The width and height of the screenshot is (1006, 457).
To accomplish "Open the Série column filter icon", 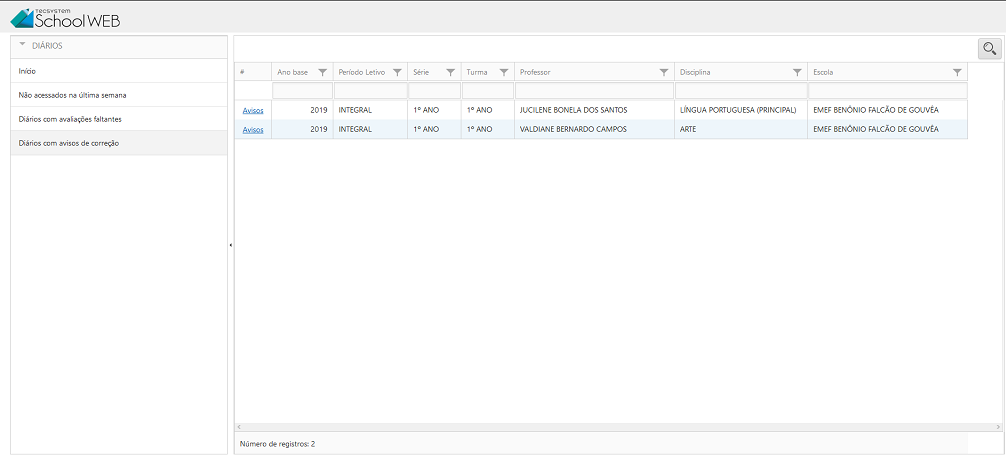I will click(x=450, y=72).
